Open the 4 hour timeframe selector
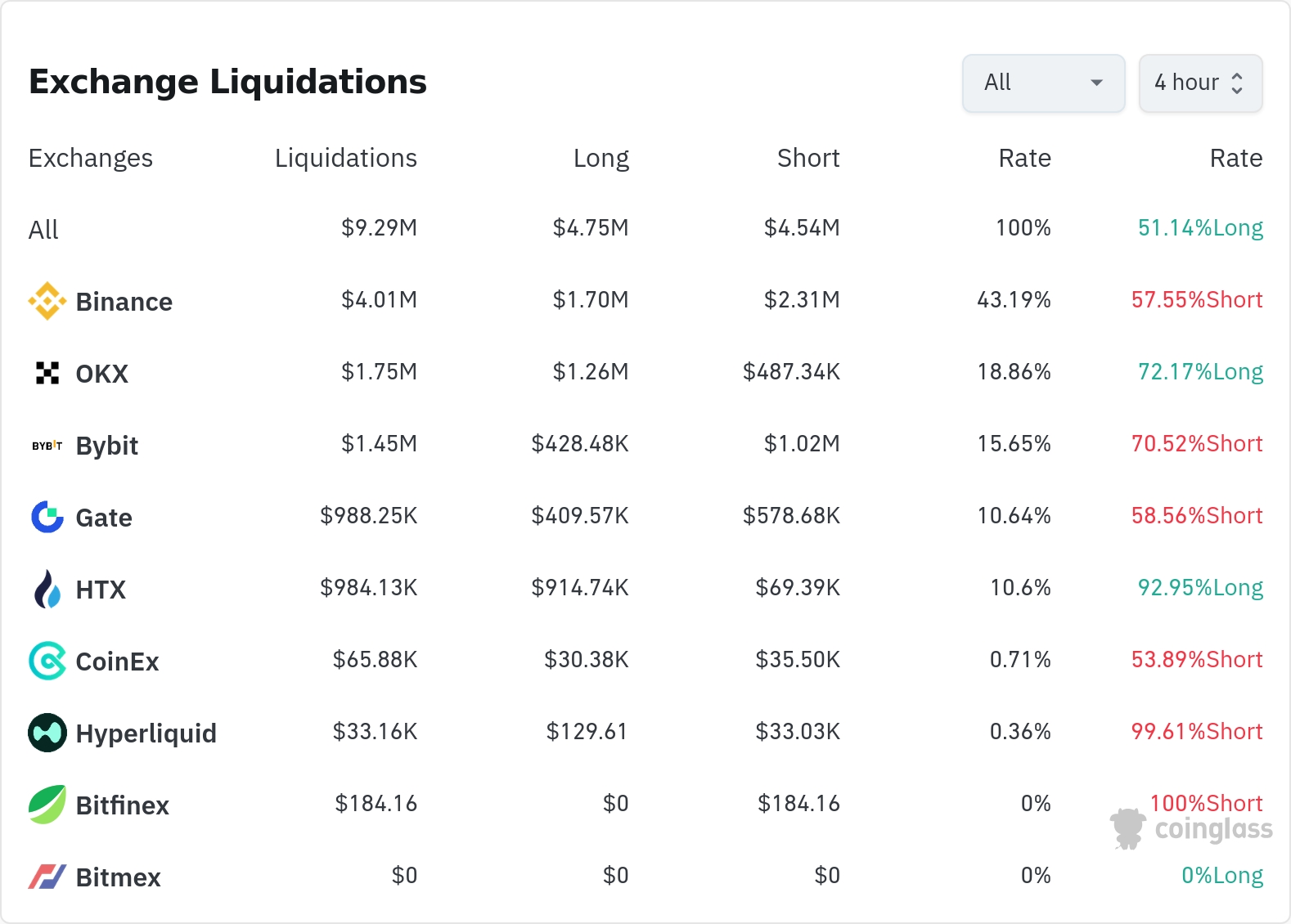1291x924 pixels. [1200, 83]
